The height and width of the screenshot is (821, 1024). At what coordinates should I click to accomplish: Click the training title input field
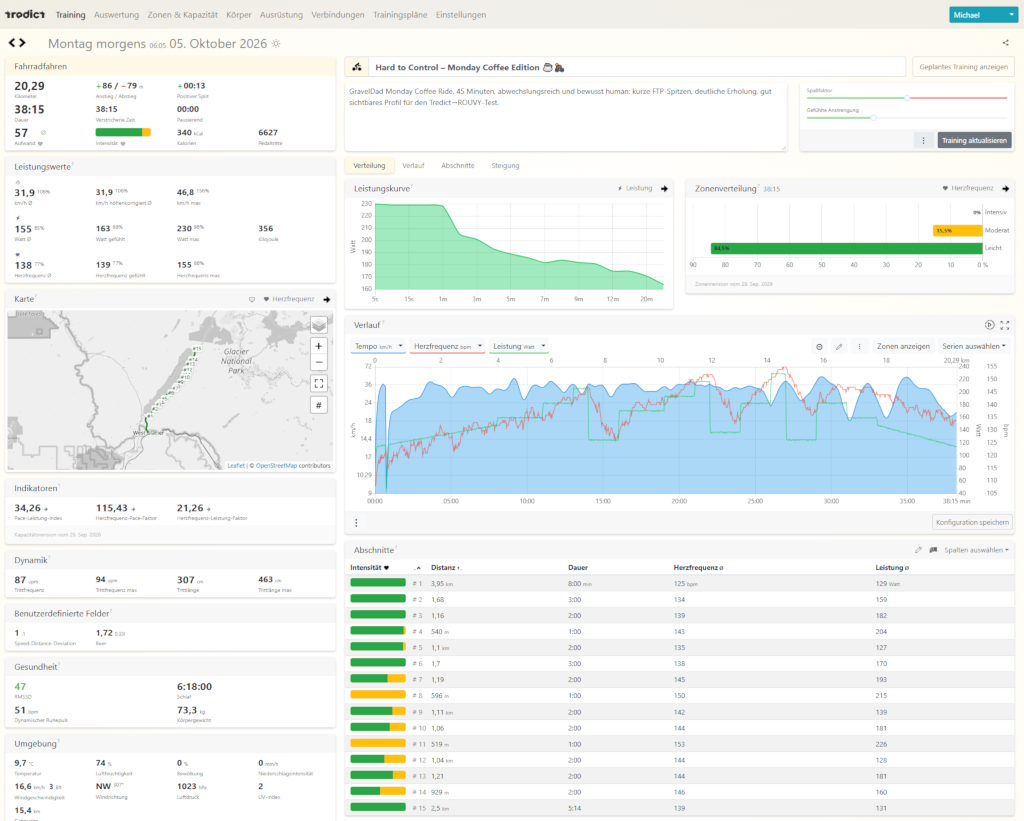(x=637, y=67)
